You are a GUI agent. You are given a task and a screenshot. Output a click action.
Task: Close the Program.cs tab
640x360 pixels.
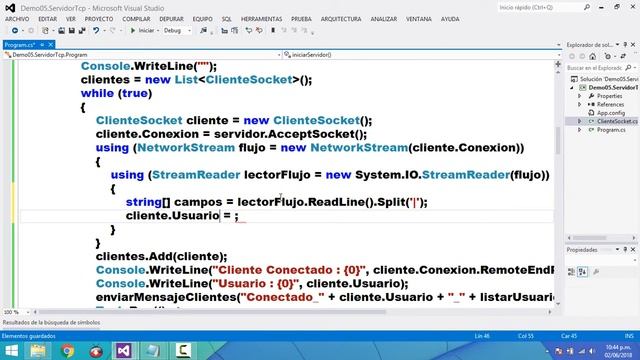(51, 45)
